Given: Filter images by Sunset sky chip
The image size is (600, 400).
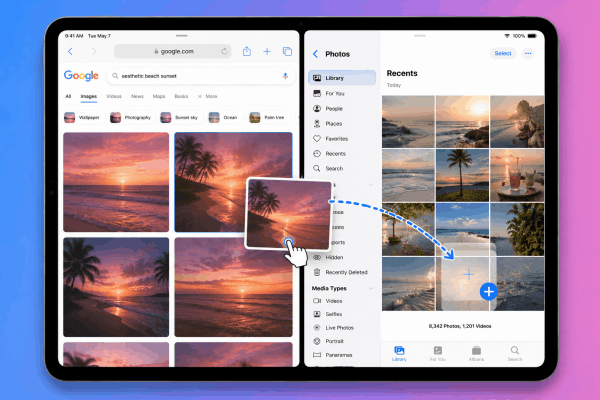Looking at the screenshot, I should (x=180, y=118).
